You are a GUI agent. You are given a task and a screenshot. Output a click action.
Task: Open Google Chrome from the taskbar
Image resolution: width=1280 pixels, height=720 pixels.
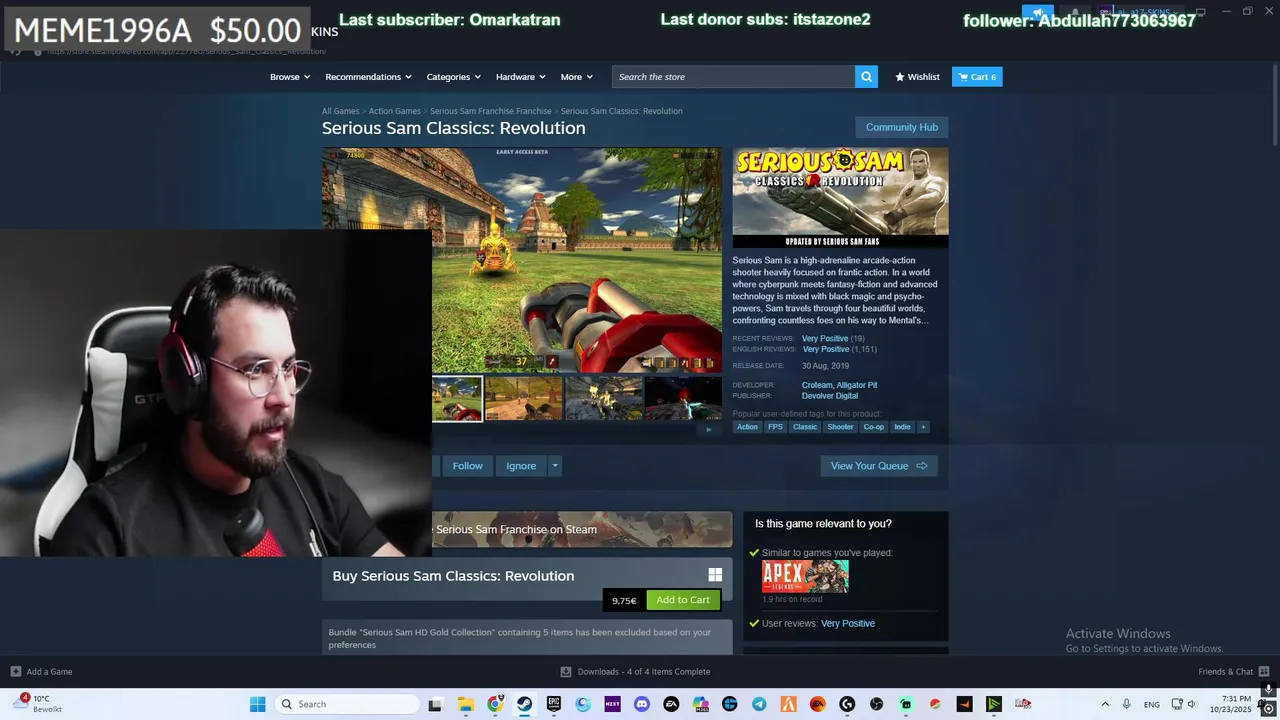pyautogui.click(x=495, y=704)
